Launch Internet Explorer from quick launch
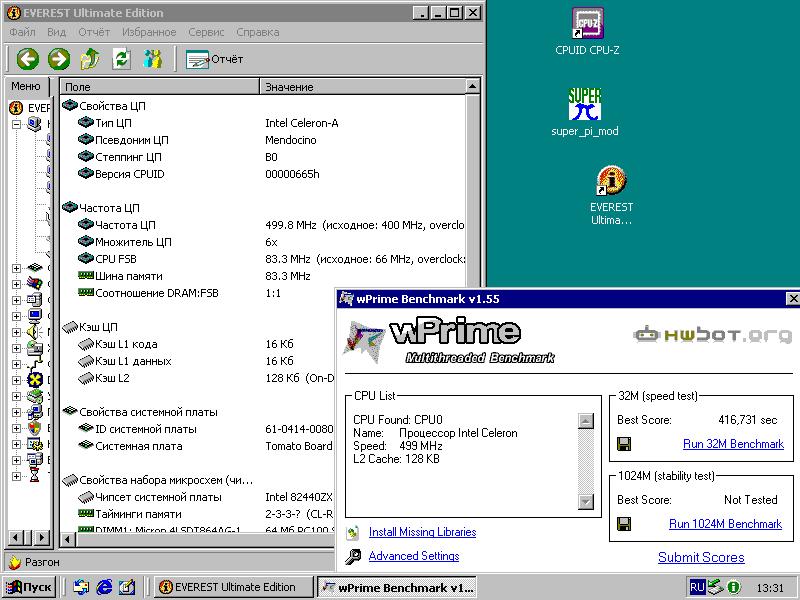 pyautogui.click(x=104, y=587)
